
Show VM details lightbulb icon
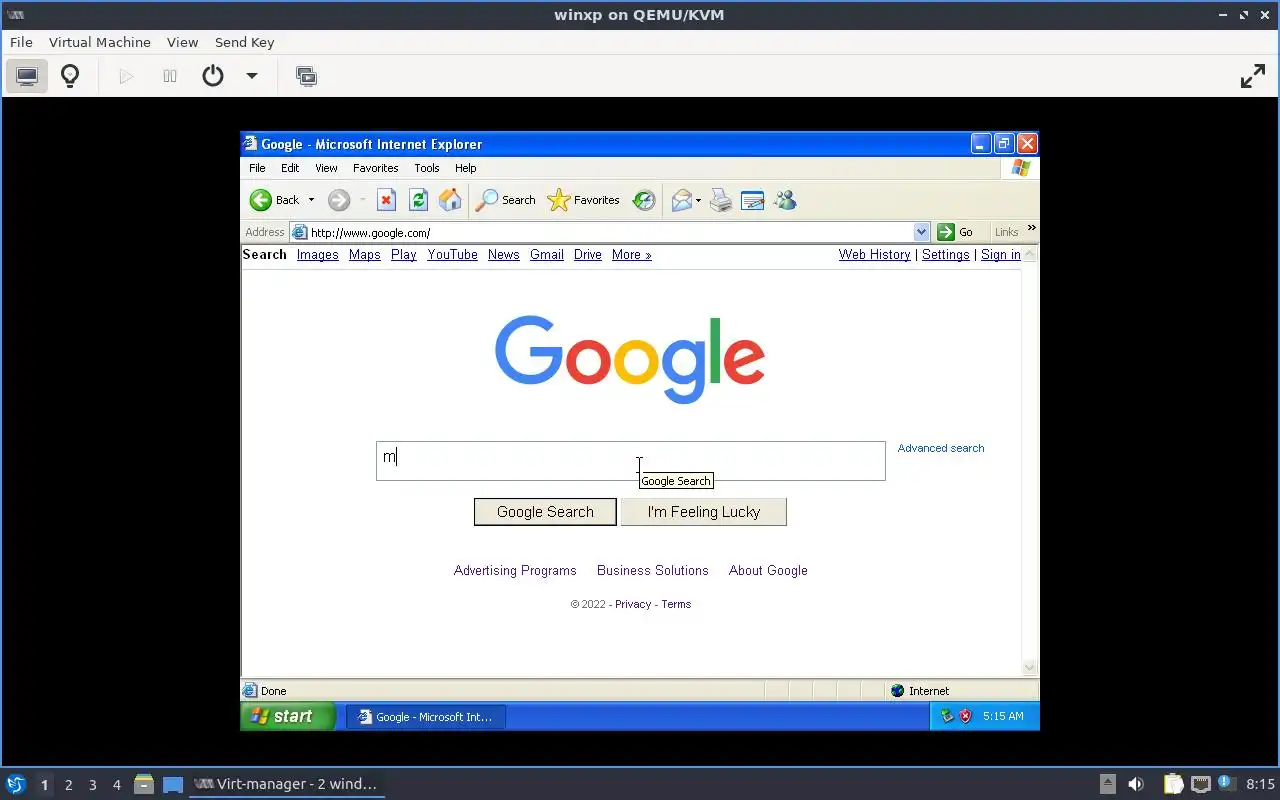tap(70, 76)
